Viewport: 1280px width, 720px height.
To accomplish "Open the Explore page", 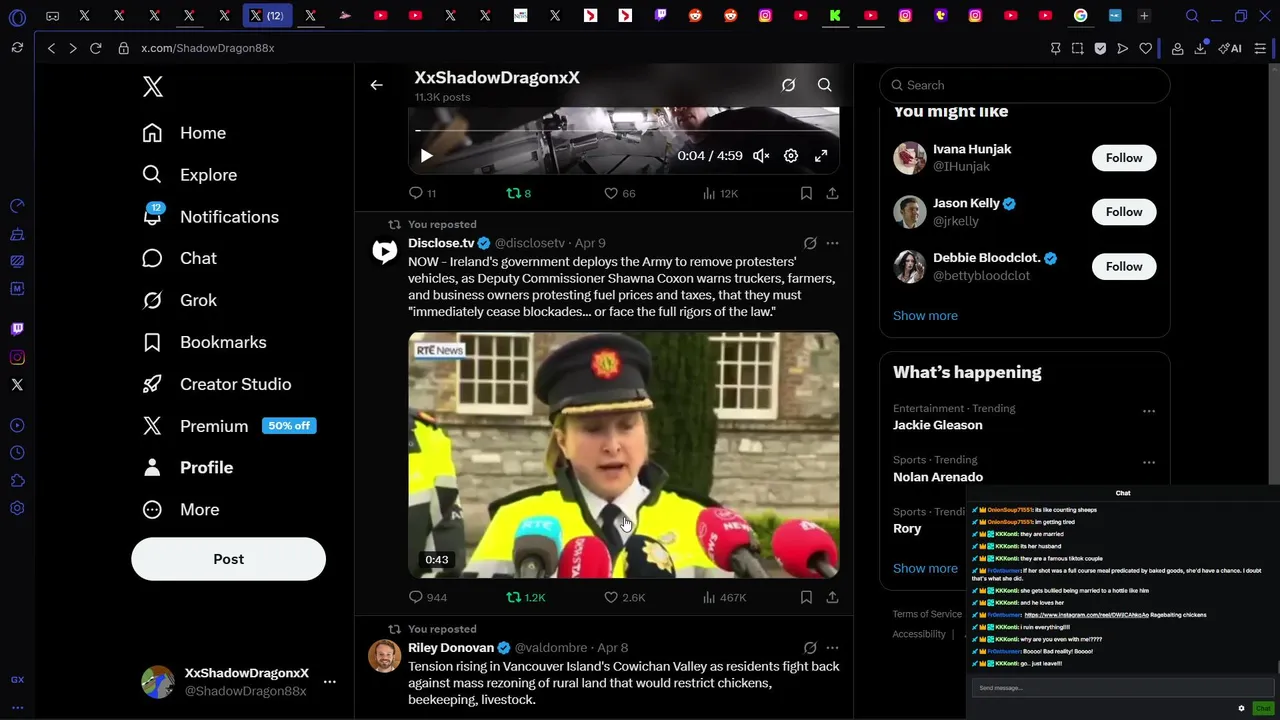I will (x=190, y=175).
